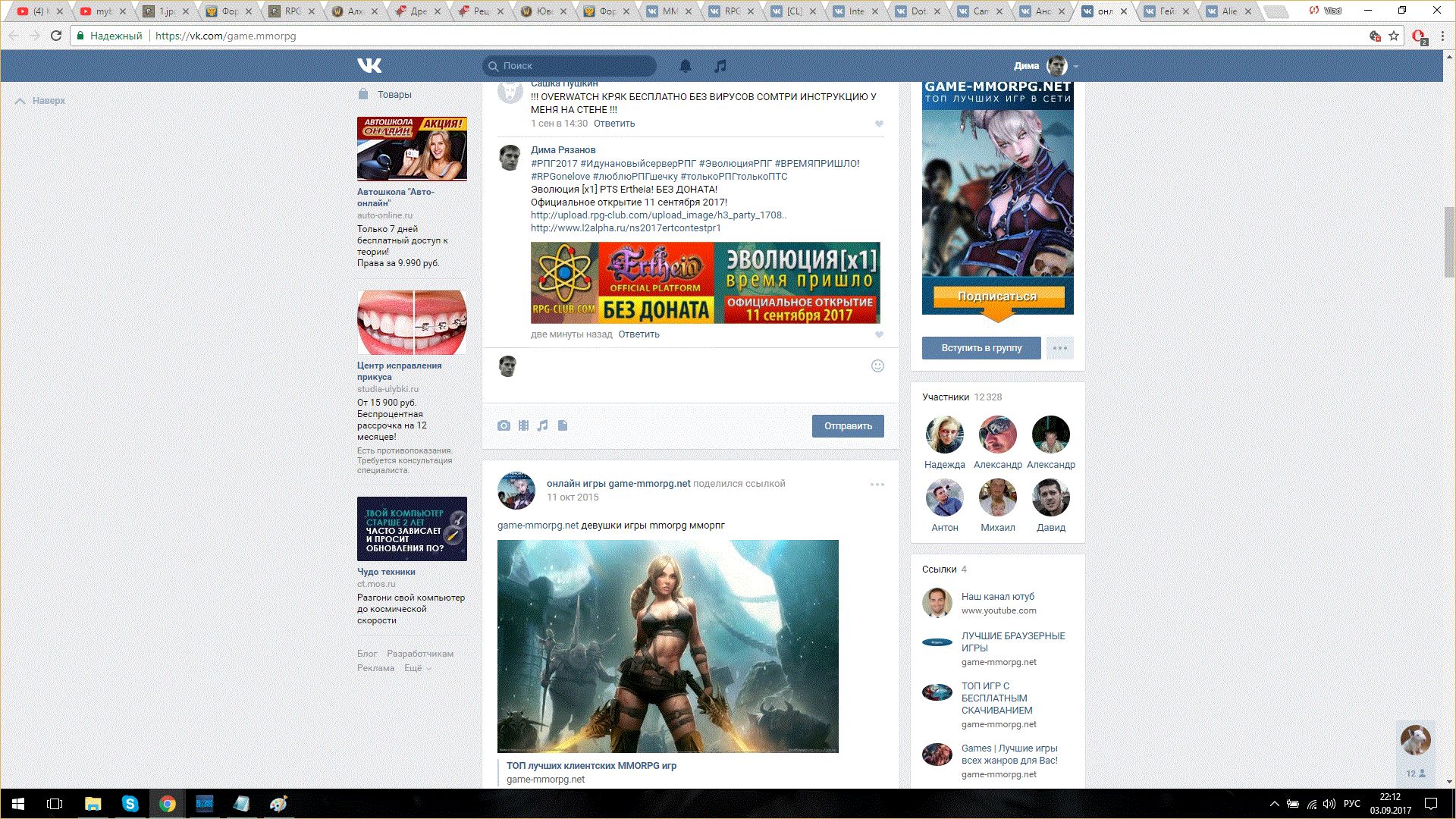Screen dimensions: 1456x819
Task: Click the VK logo in header
Action: click(369, 66)
